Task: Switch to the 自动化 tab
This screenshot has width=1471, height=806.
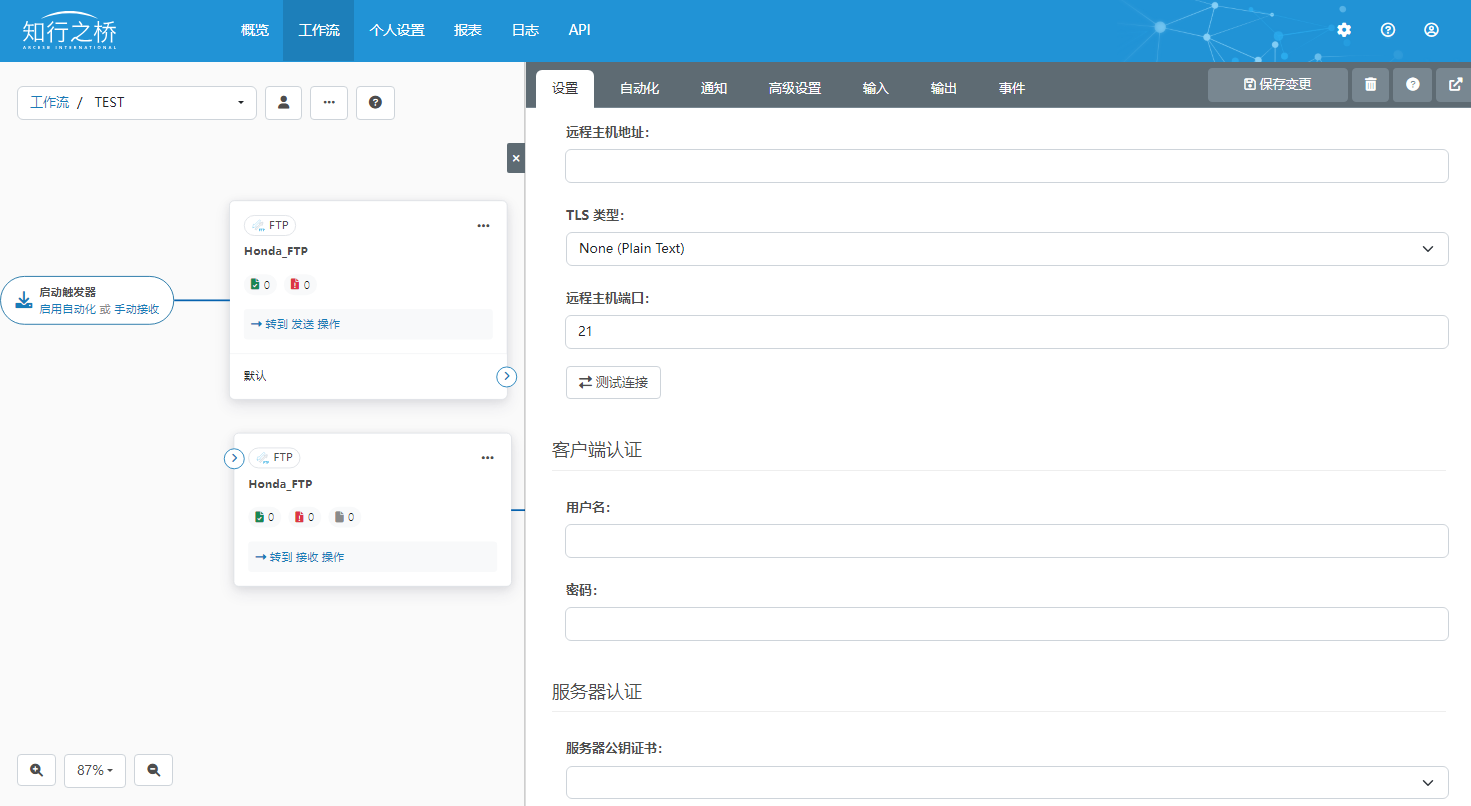Action: 639,89
